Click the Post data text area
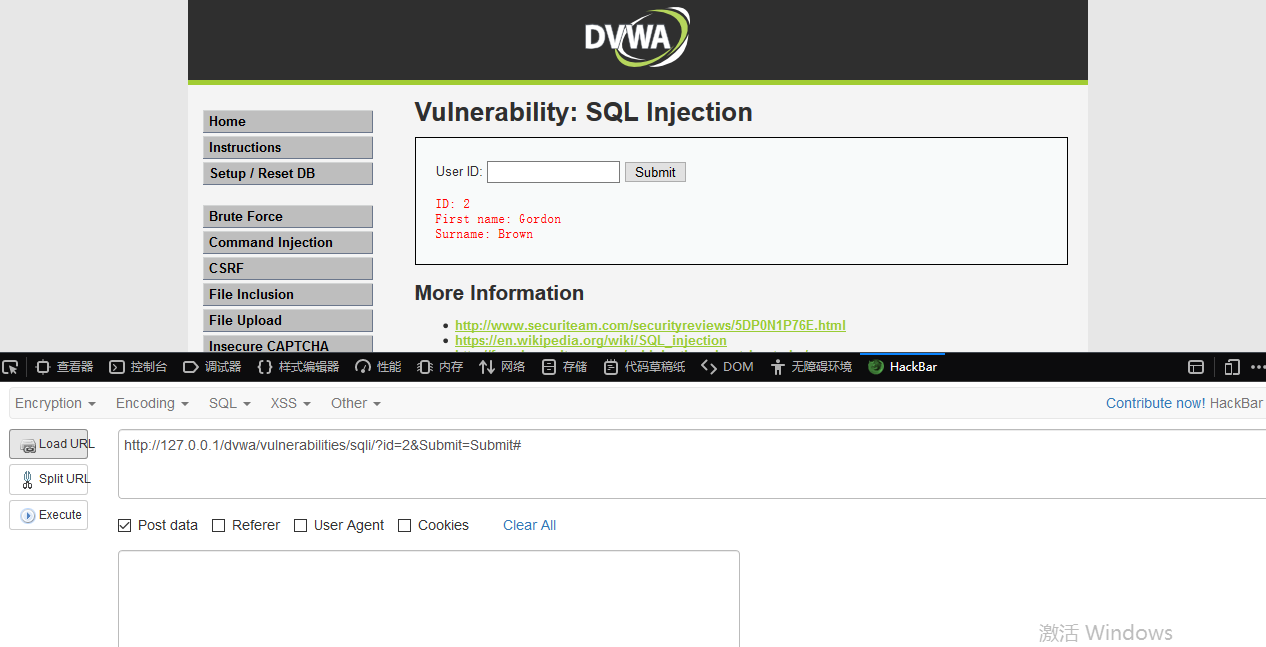1266x647 pixels. 429,599
